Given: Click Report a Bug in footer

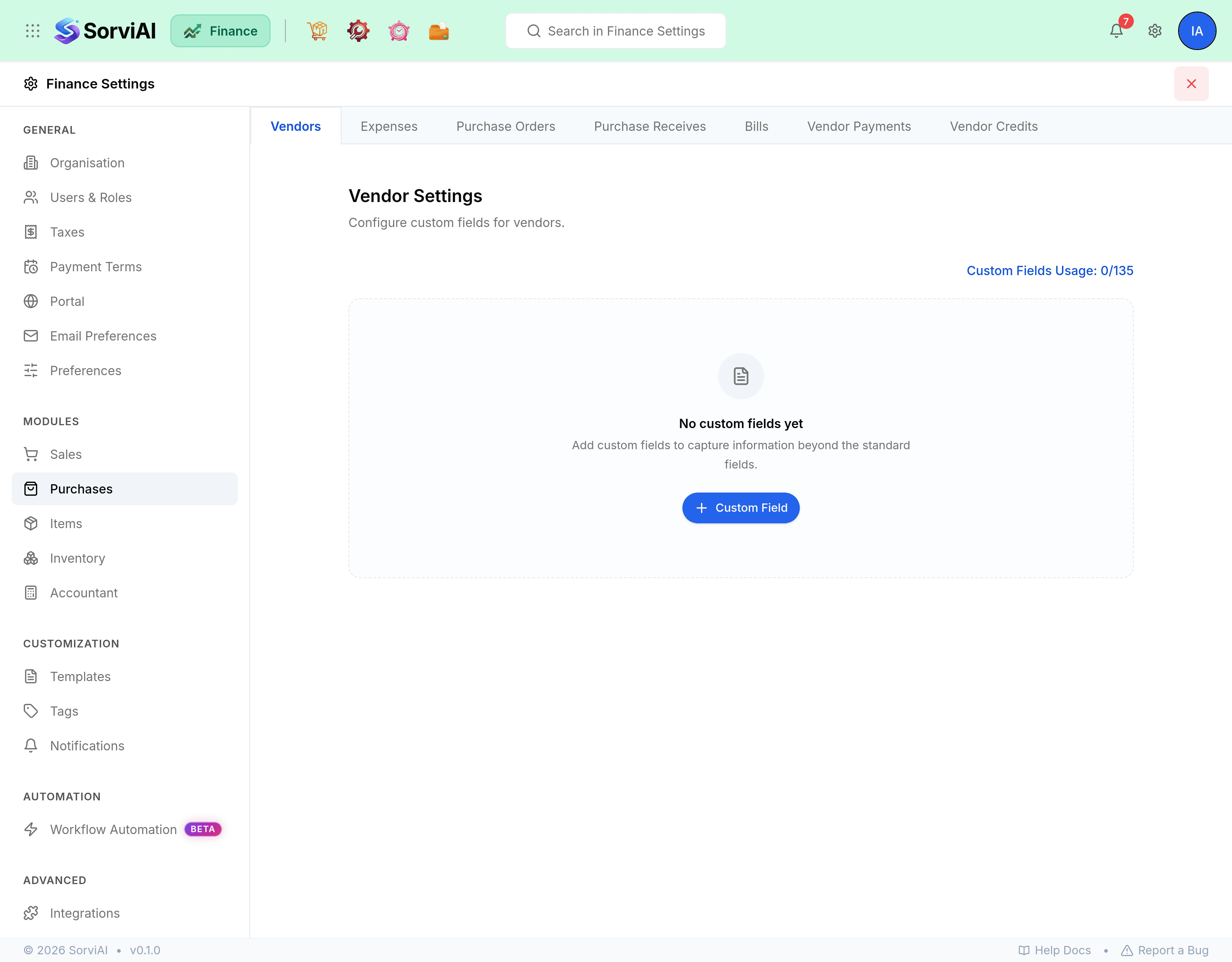Looking at the screenshot, I should pos(1164,951).
